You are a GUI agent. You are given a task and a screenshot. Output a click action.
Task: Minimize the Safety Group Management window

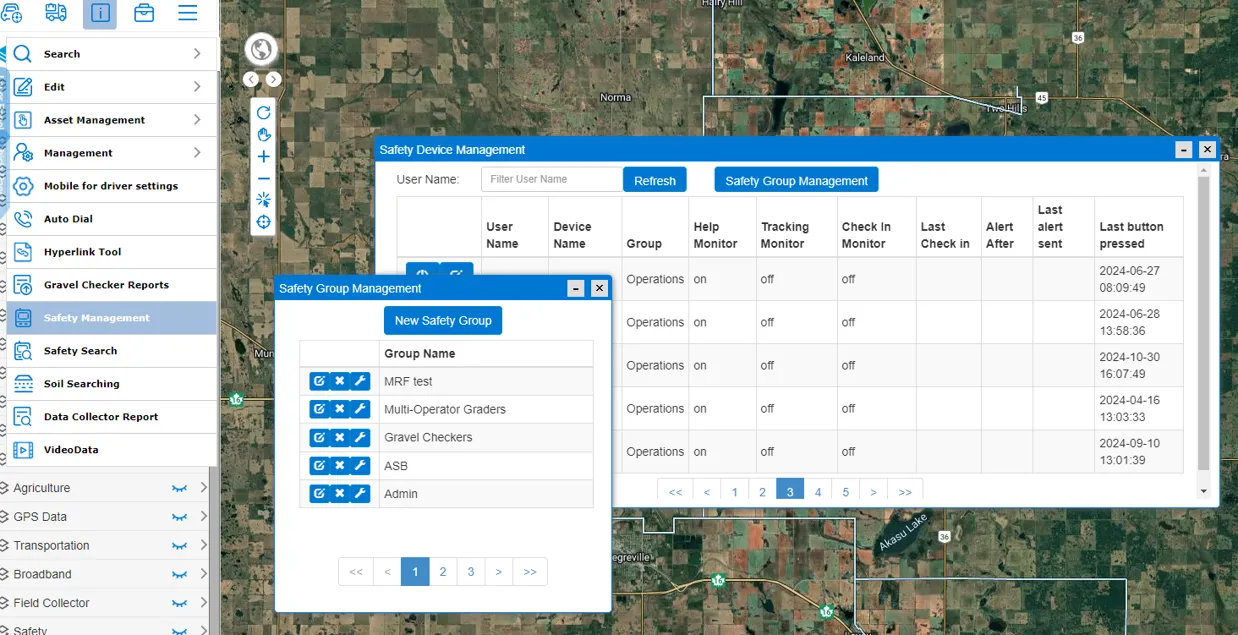tap(575, 288)
